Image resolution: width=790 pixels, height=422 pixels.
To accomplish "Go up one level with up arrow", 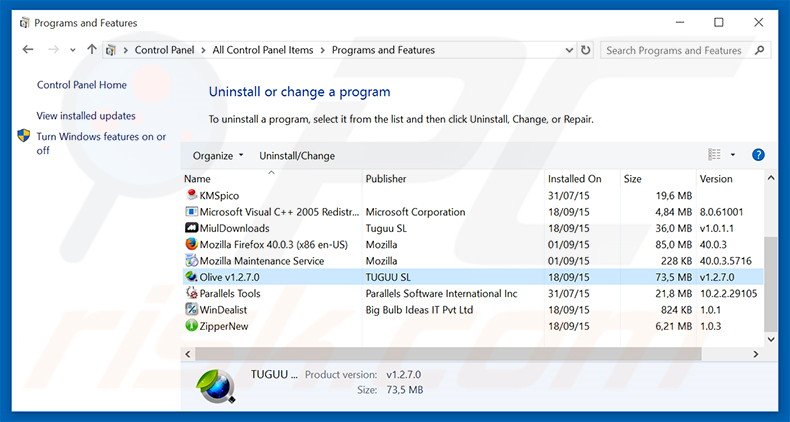I will click(x=92, y=49).
